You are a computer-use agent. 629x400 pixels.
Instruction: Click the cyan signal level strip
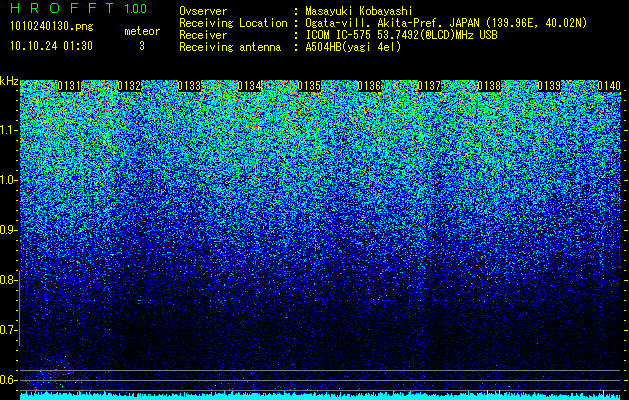pyautogui.click(x=320, y=396)
